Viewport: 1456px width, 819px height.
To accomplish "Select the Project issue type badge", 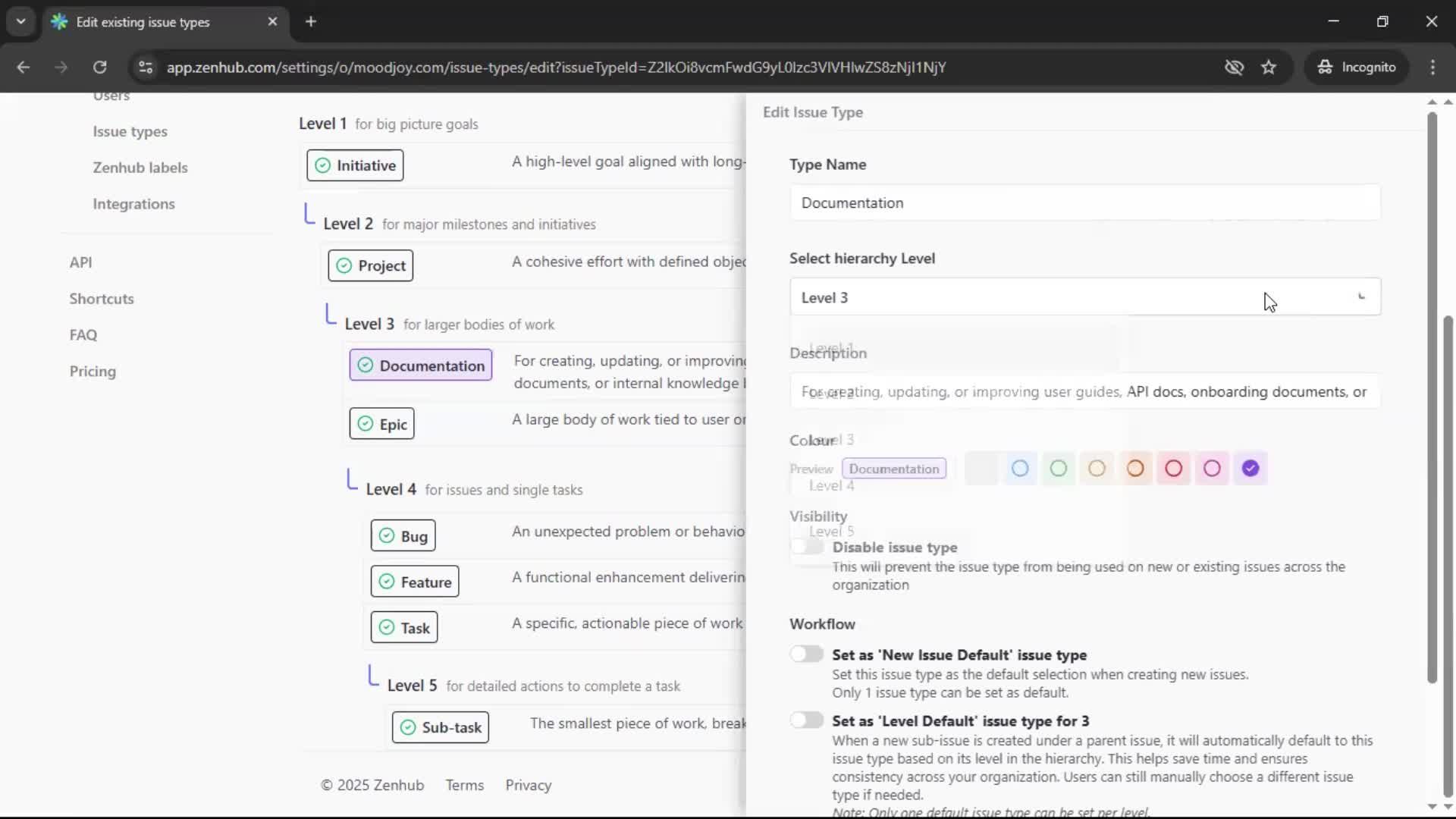I will point(369,265).
